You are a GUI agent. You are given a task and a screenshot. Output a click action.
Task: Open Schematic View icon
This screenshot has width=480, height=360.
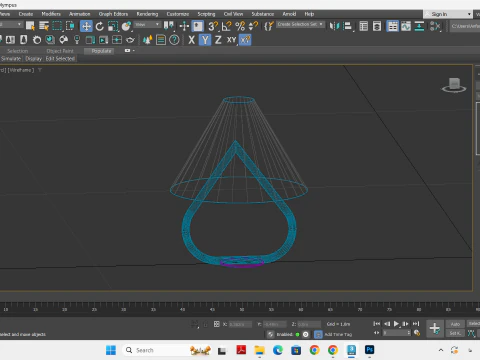pyautogui.click(x=419, y=26)
